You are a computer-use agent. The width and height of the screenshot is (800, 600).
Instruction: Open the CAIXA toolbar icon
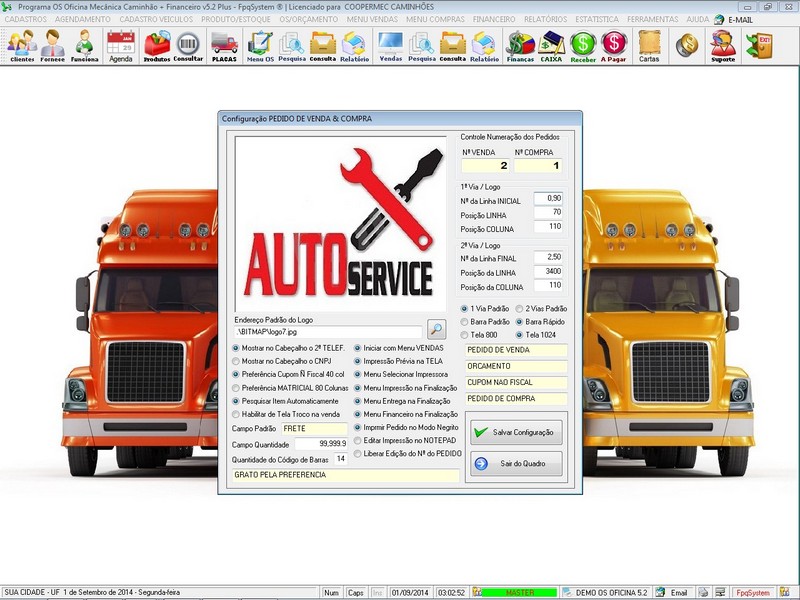coord(551,46)
